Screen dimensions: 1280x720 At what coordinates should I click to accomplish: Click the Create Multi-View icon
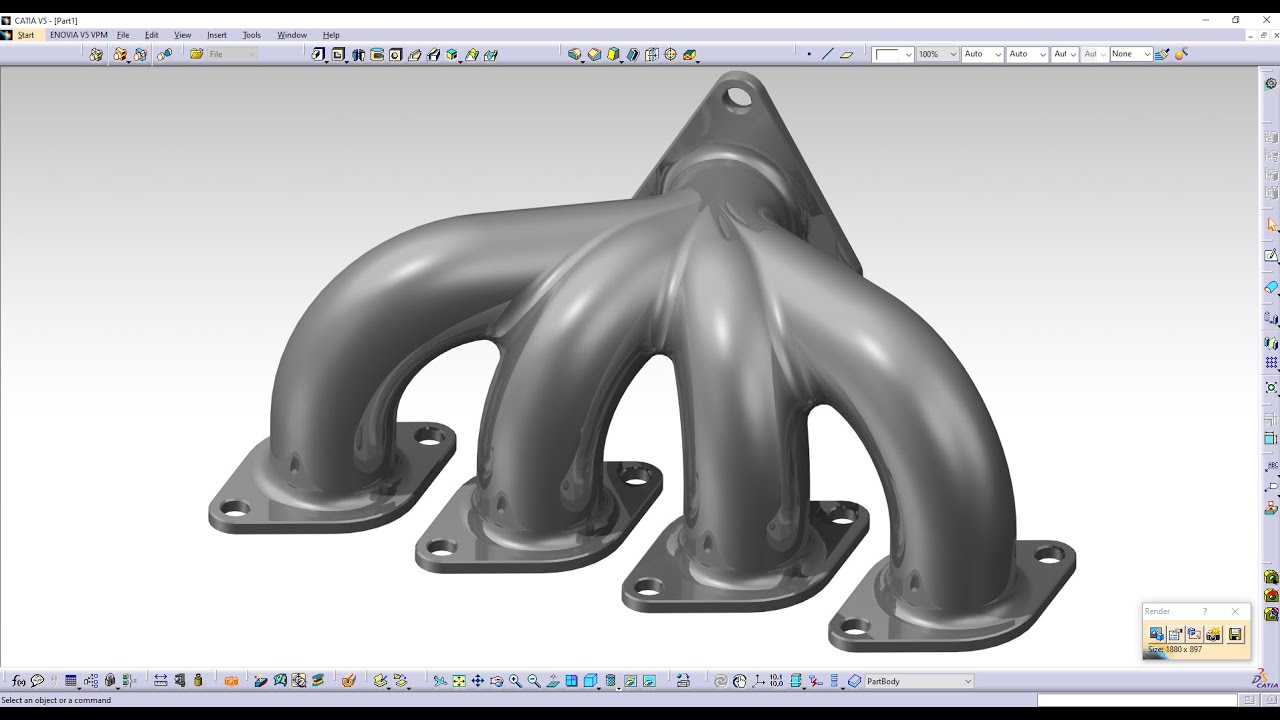571,681
